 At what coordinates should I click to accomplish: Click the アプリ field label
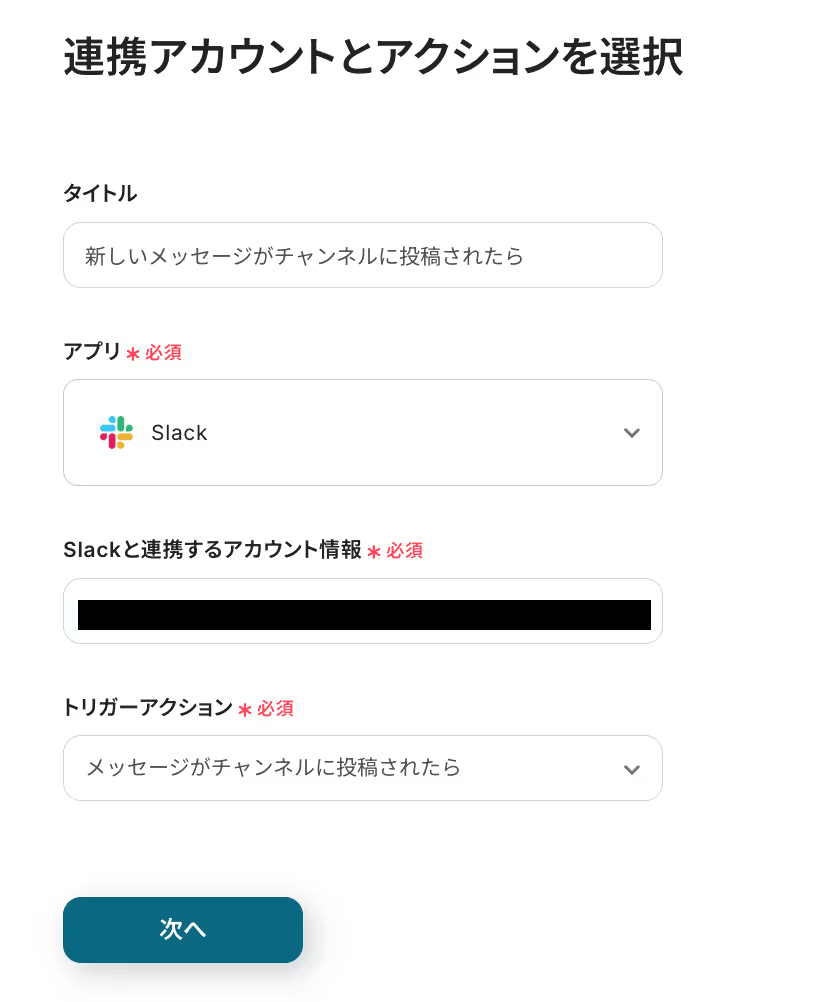(91, 352)
